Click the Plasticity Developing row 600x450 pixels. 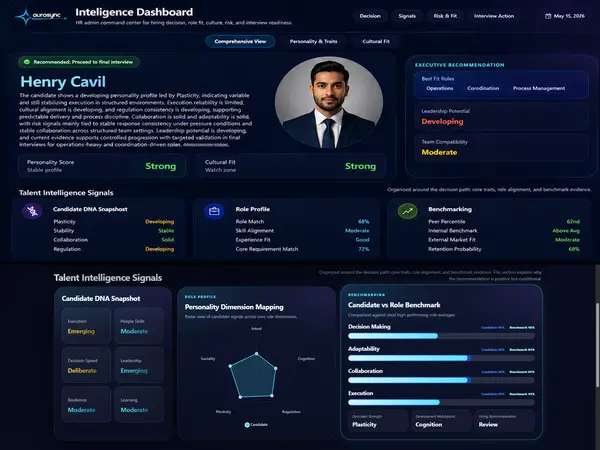click(114, 222)
